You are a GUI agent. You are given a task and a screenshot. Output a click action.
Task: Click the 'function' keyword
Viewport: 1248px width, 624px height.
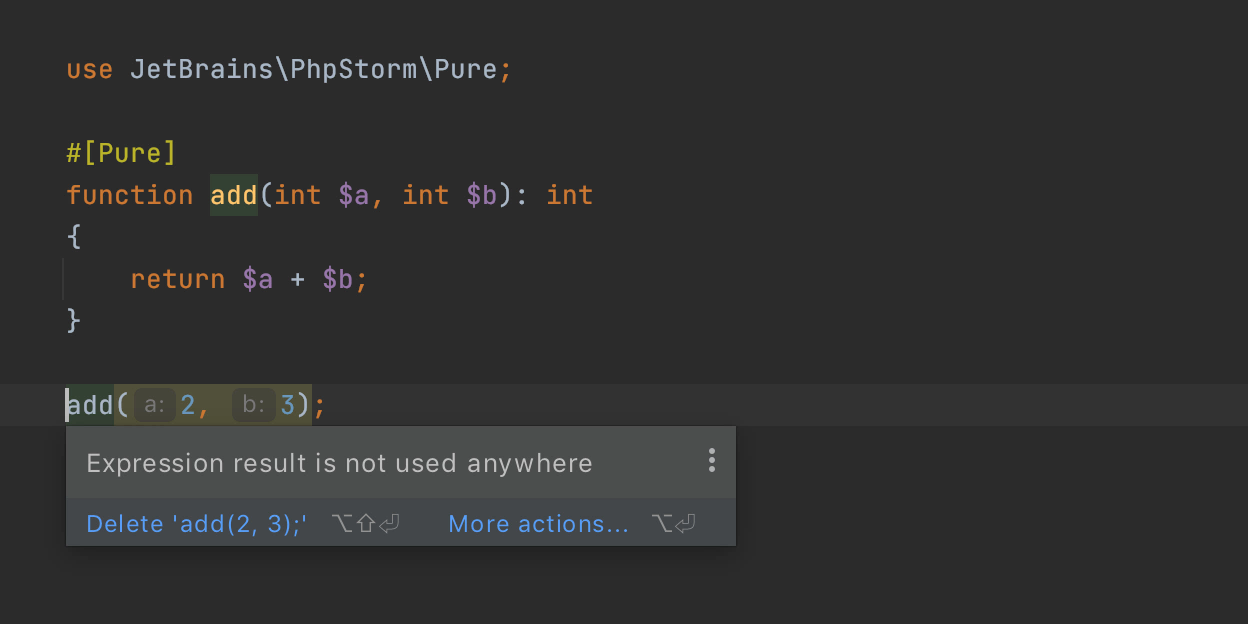(x=129, y=195)
